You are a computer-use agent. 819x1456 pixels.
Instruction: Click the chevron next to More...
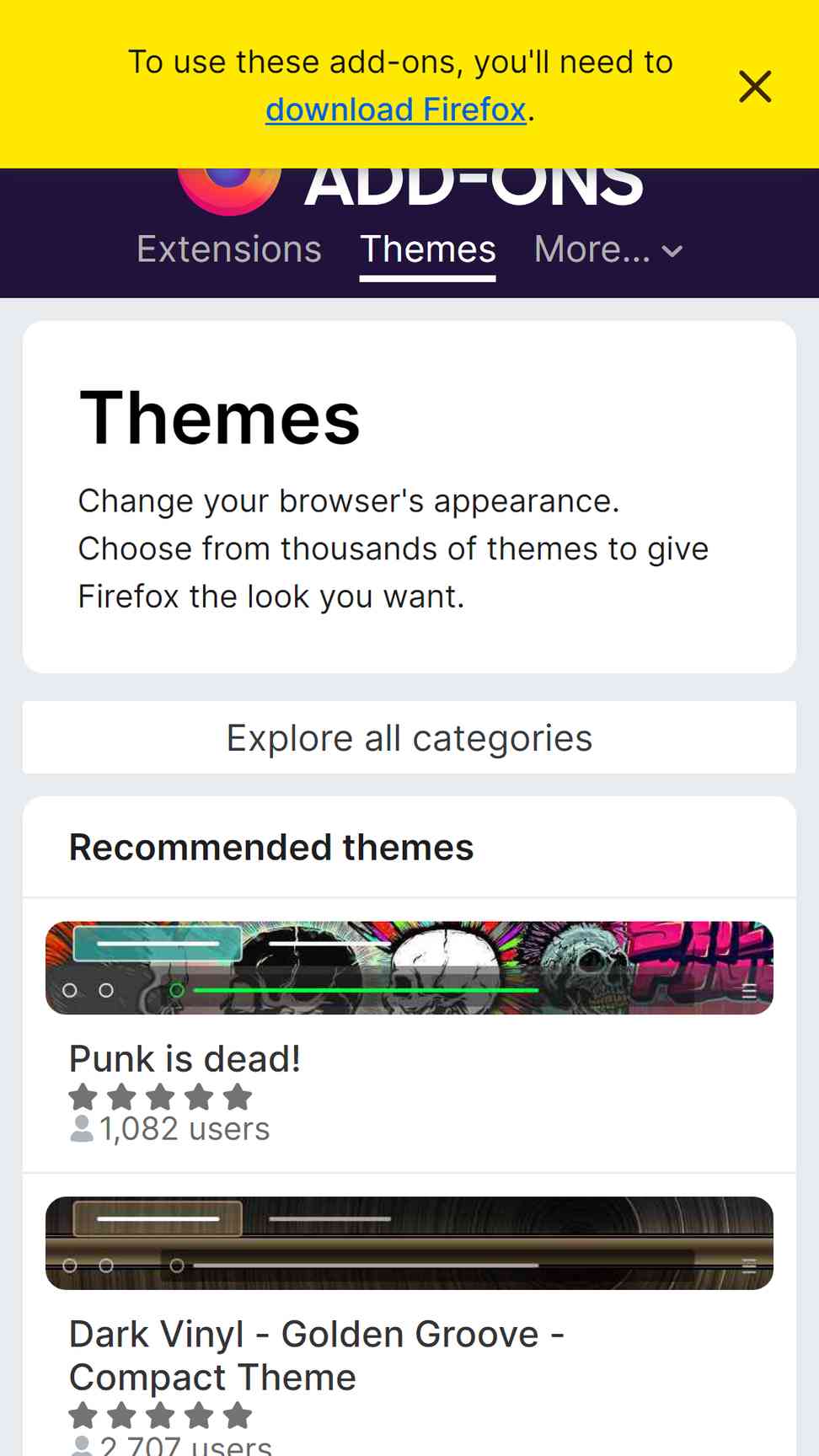click(672, 251)
